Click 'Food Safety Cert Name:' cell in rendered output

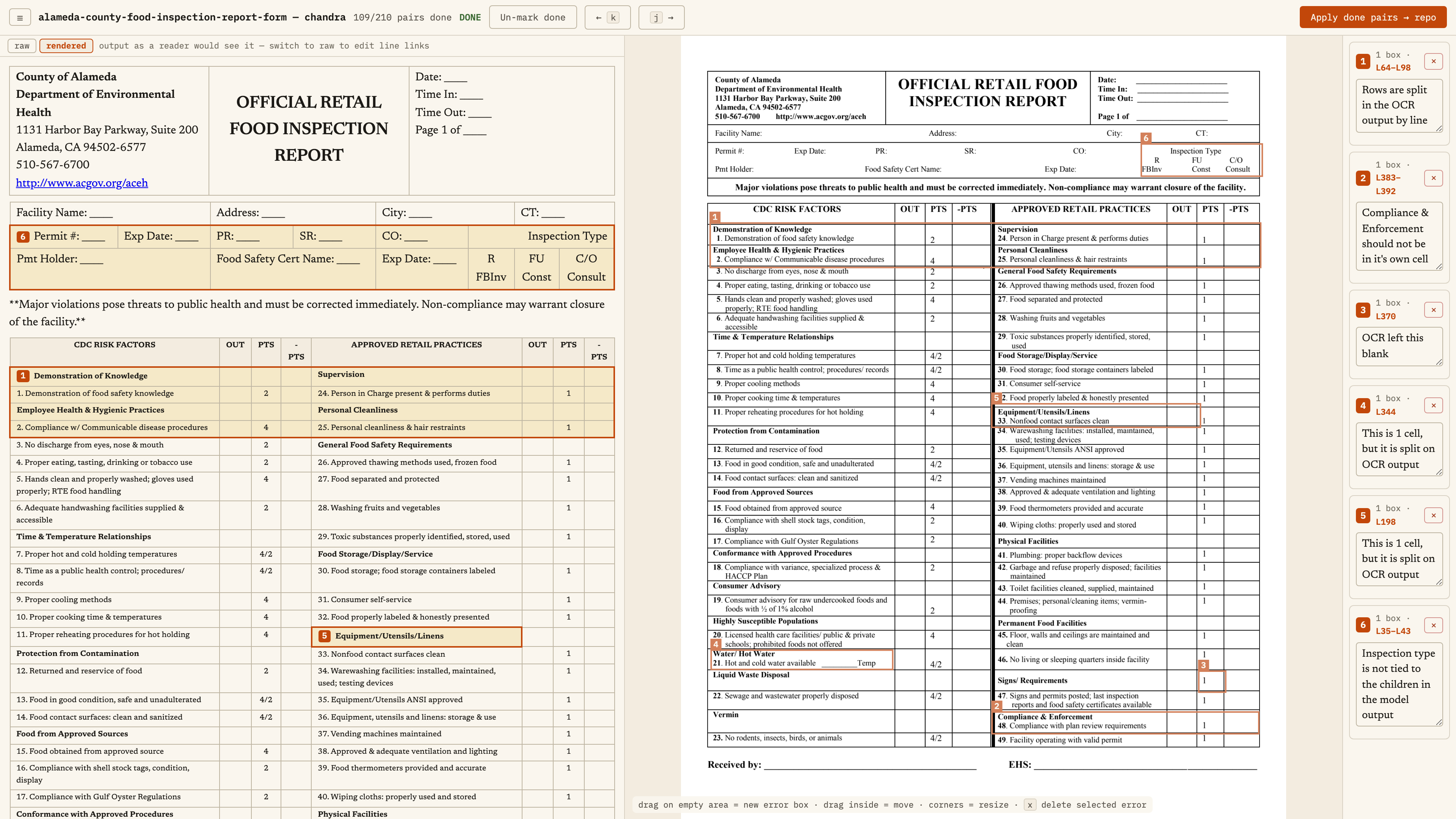click(293, 268)
